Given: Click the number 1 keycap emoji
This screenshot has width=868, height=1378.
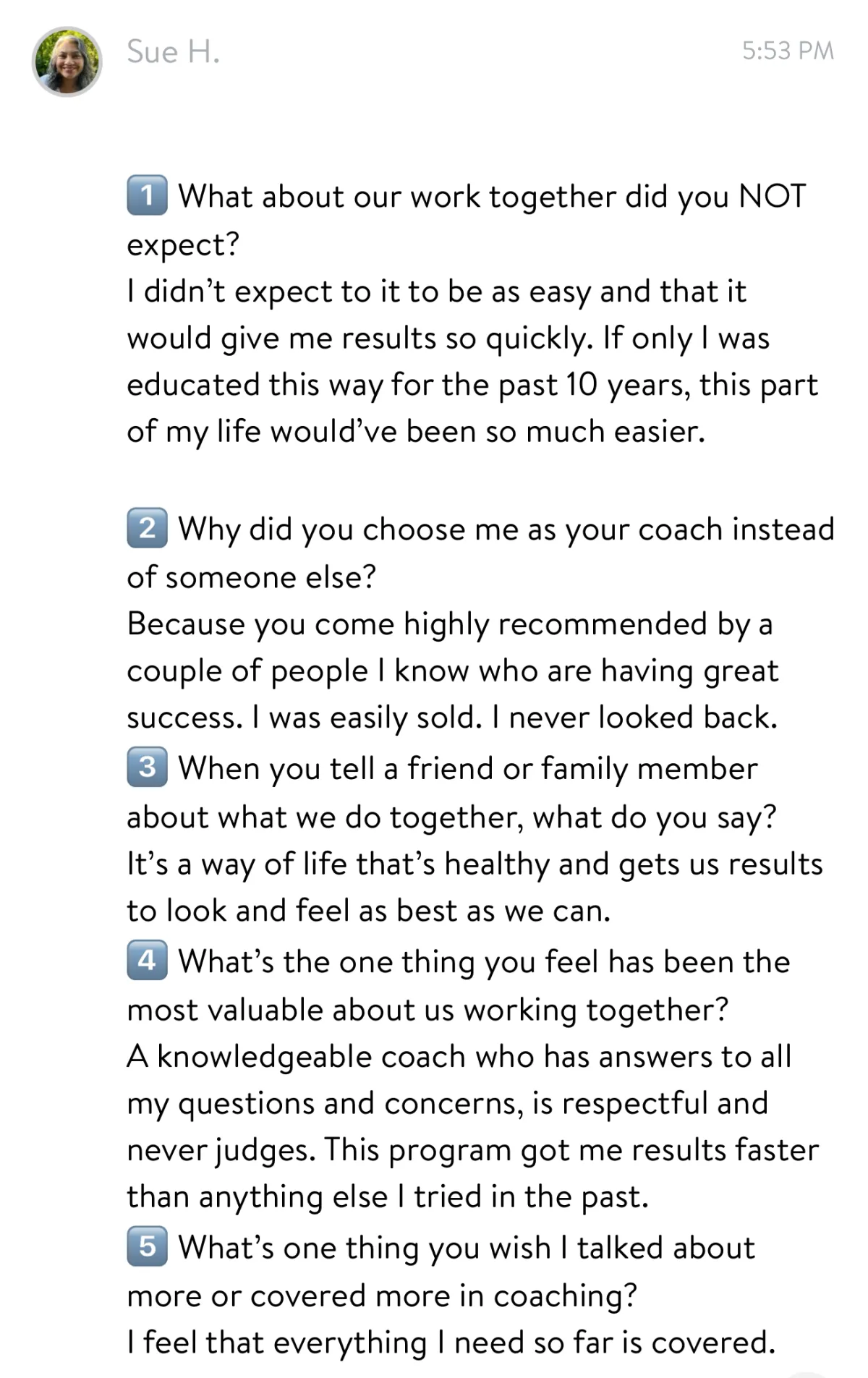Looking at the screenshot, I should [x=147, y=195].
